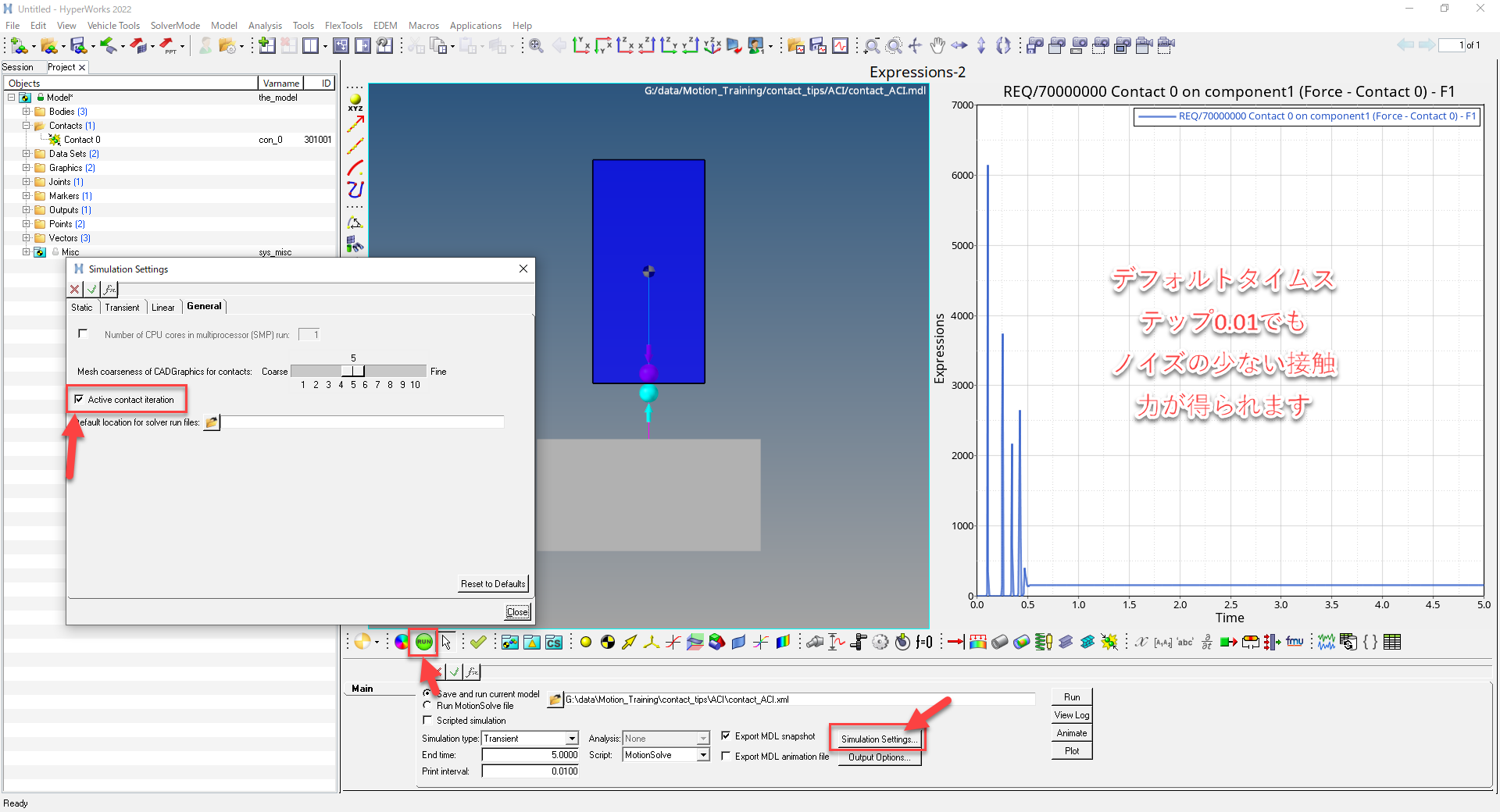Image resolution: width=1500 pixels, height=812 pixels.
Task: Expand the Data Sets folder
Action: tap(27, 154)
